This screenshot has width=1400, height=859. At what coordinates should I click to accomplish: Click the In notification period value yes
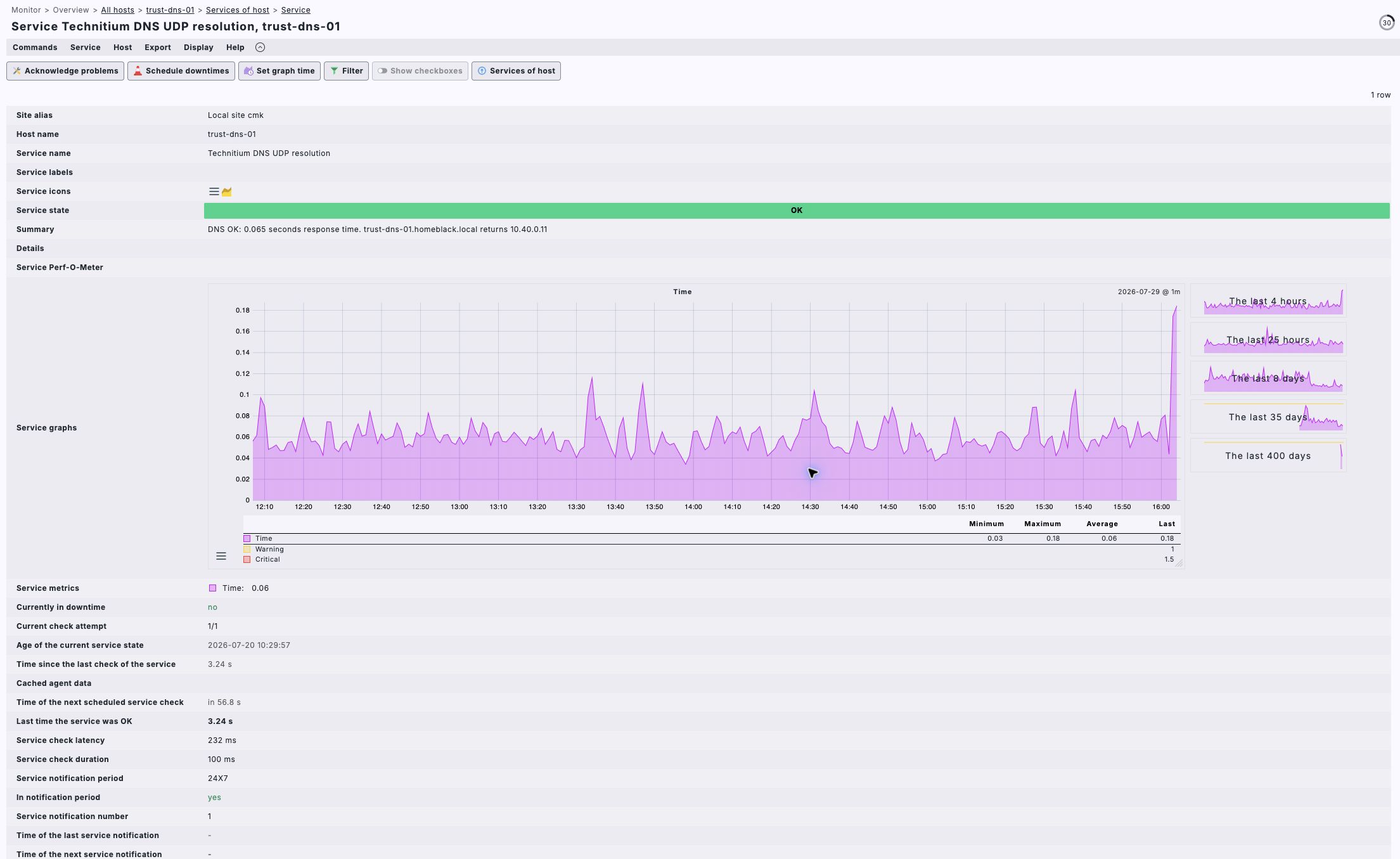tap(214, 798)
